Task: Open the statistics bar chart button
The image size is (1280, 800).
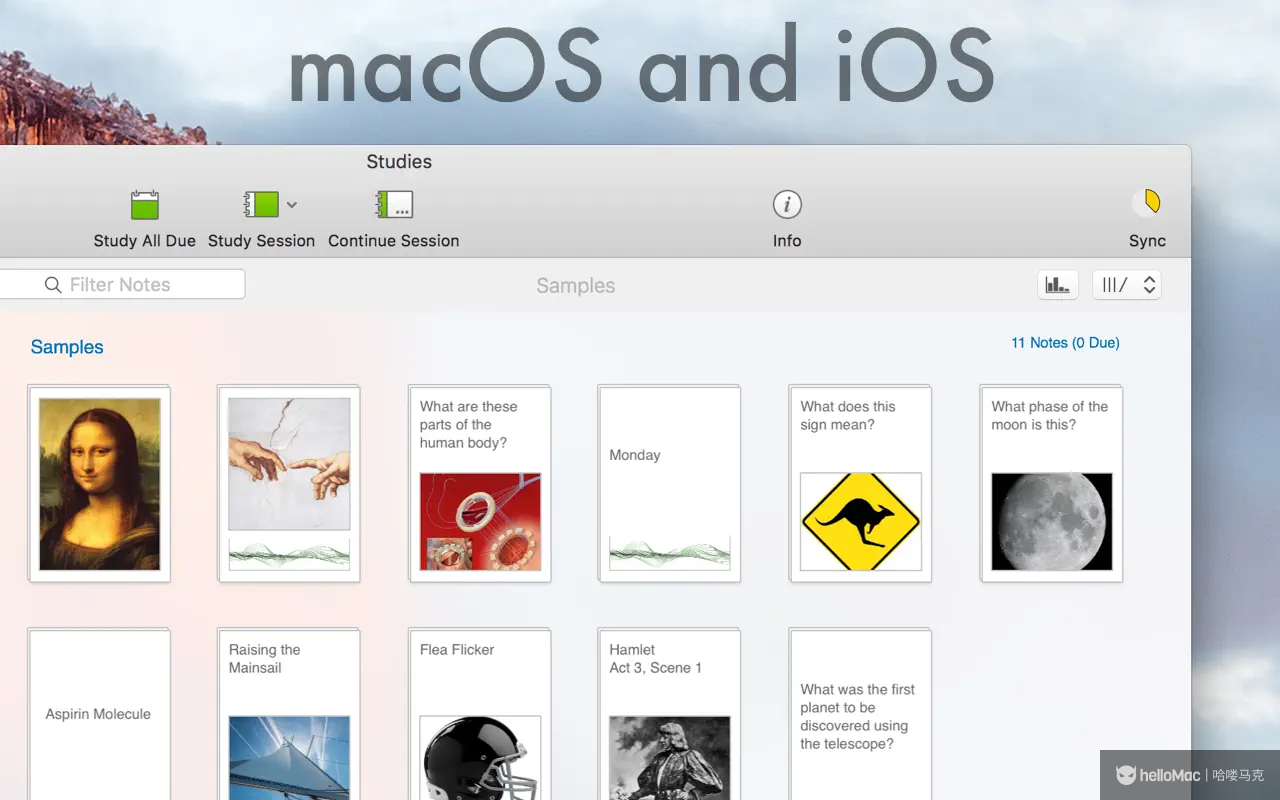Action: tap(1058, 285)
